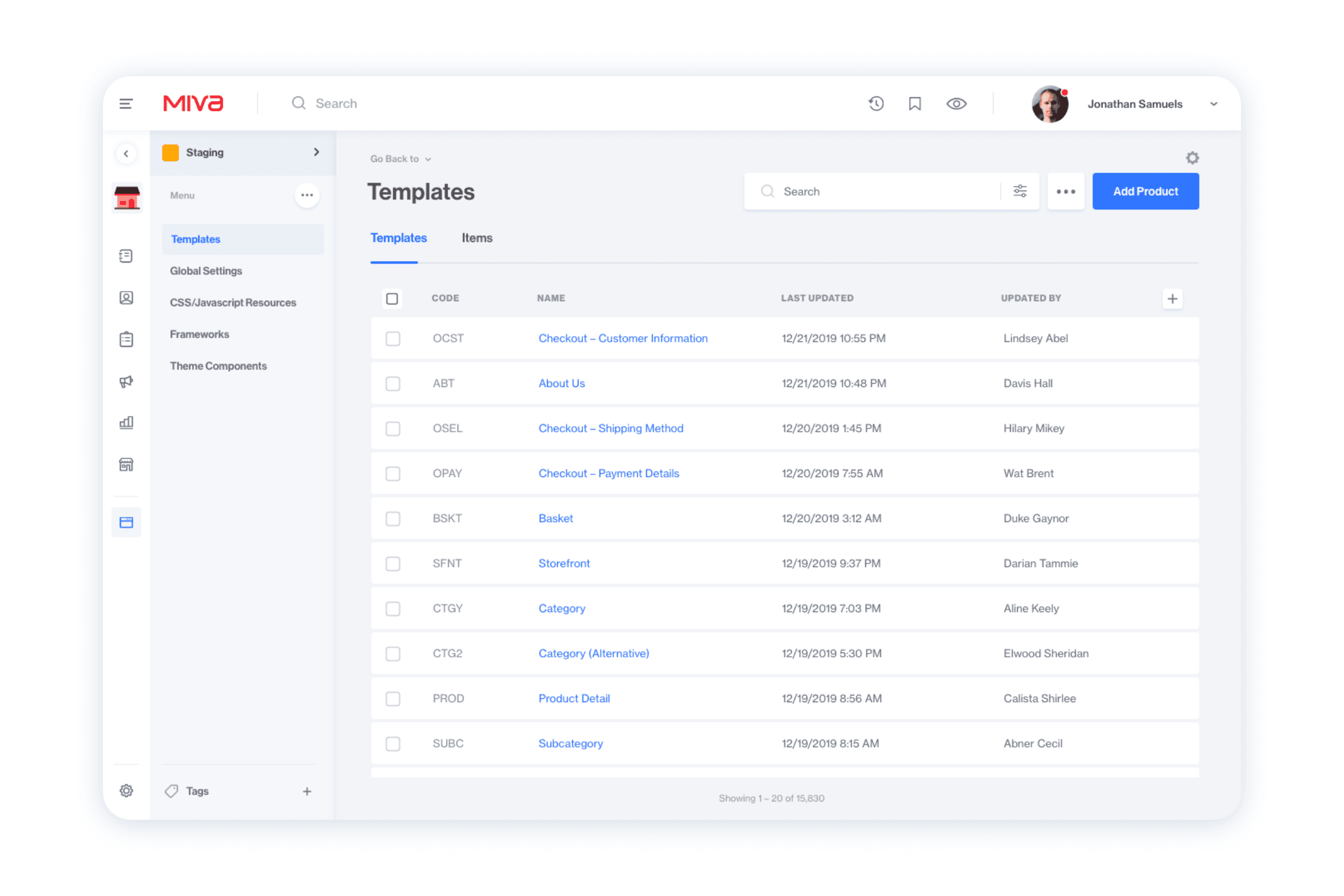The width and height of the screenshot is (1344, 896).
Task: Click the megaphone marketing icon
Action: [127, 381]
